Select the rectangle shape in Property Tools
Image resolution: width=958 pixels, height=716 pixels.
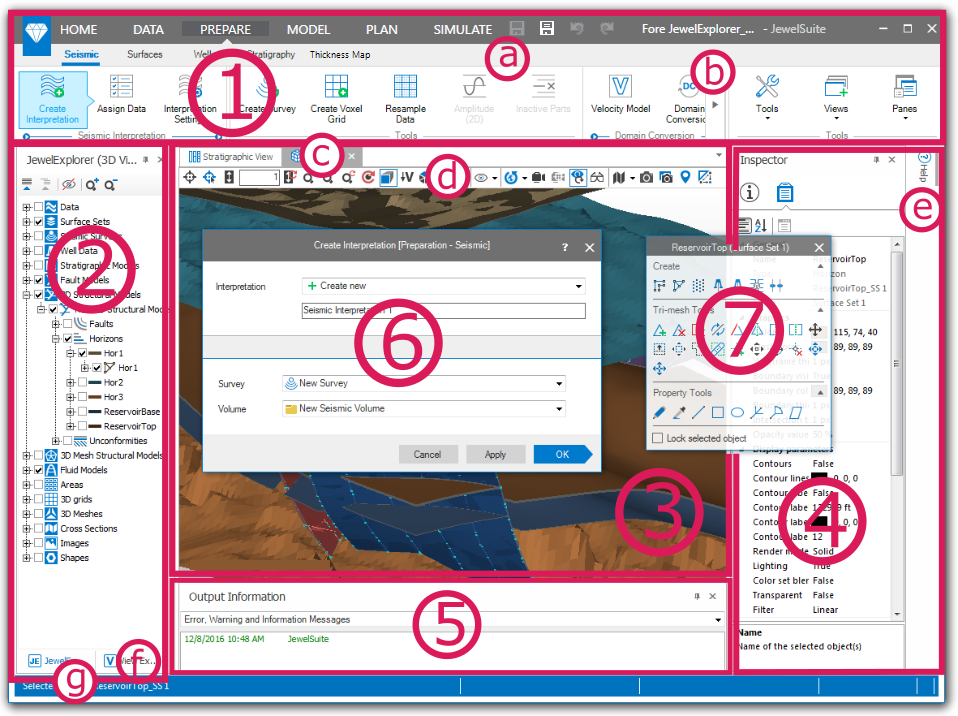coord(718,412)
